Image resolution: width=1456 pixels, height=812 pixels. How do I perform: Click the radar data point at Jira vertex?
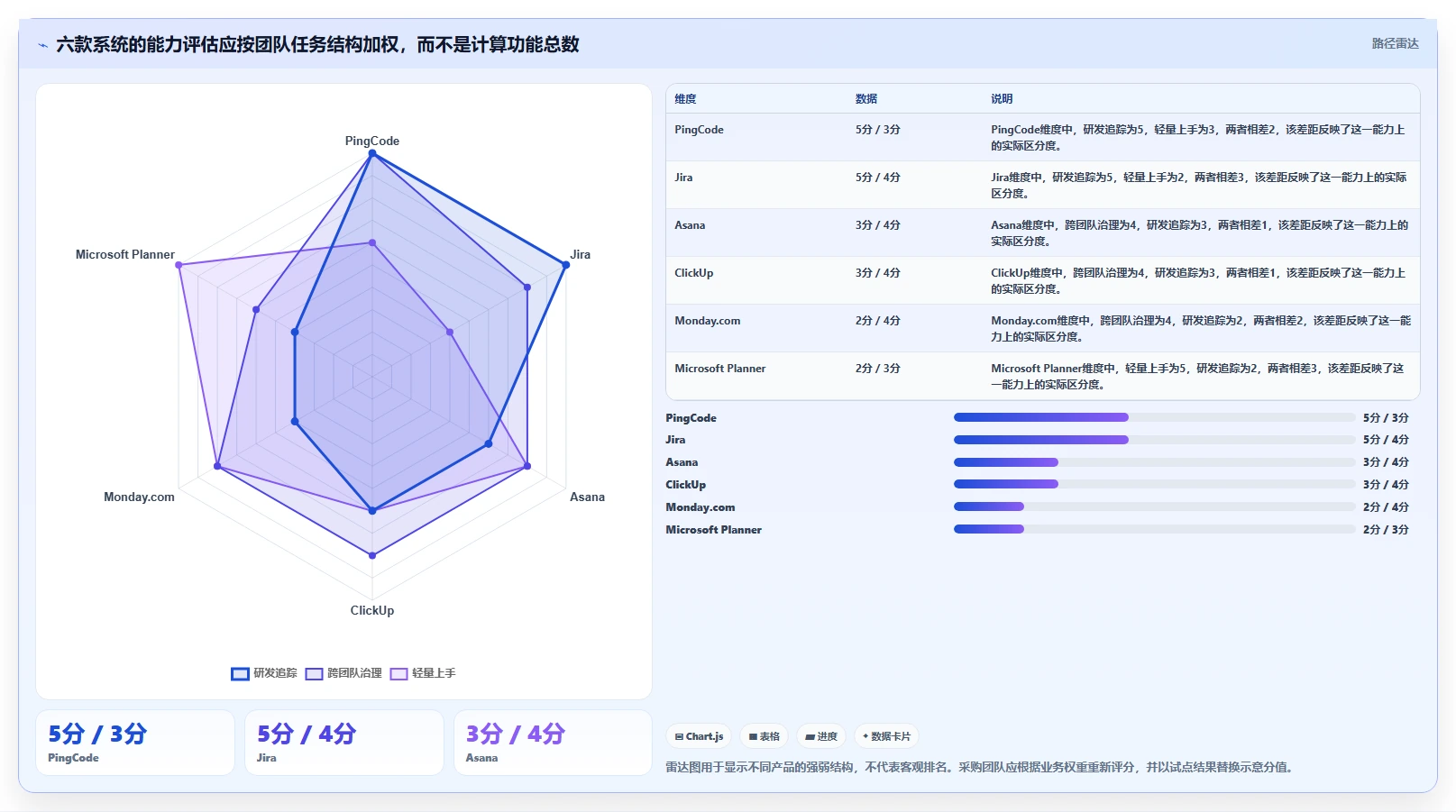(x=565, y=265)
